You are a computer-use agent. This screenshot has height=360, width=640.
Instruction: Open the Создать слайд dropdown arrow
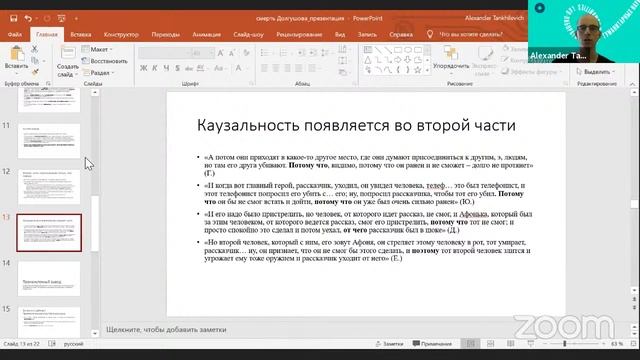(76, 75)
